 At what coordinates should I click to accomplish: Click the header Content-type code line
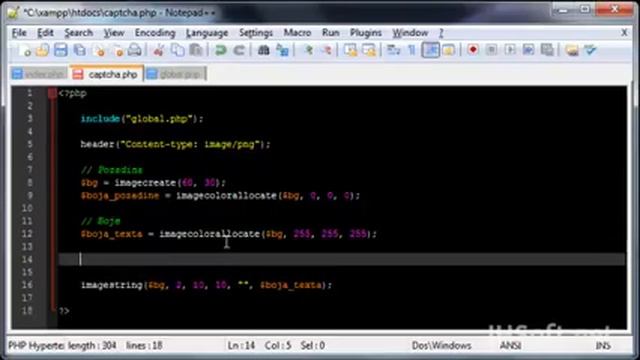point(175,144)
